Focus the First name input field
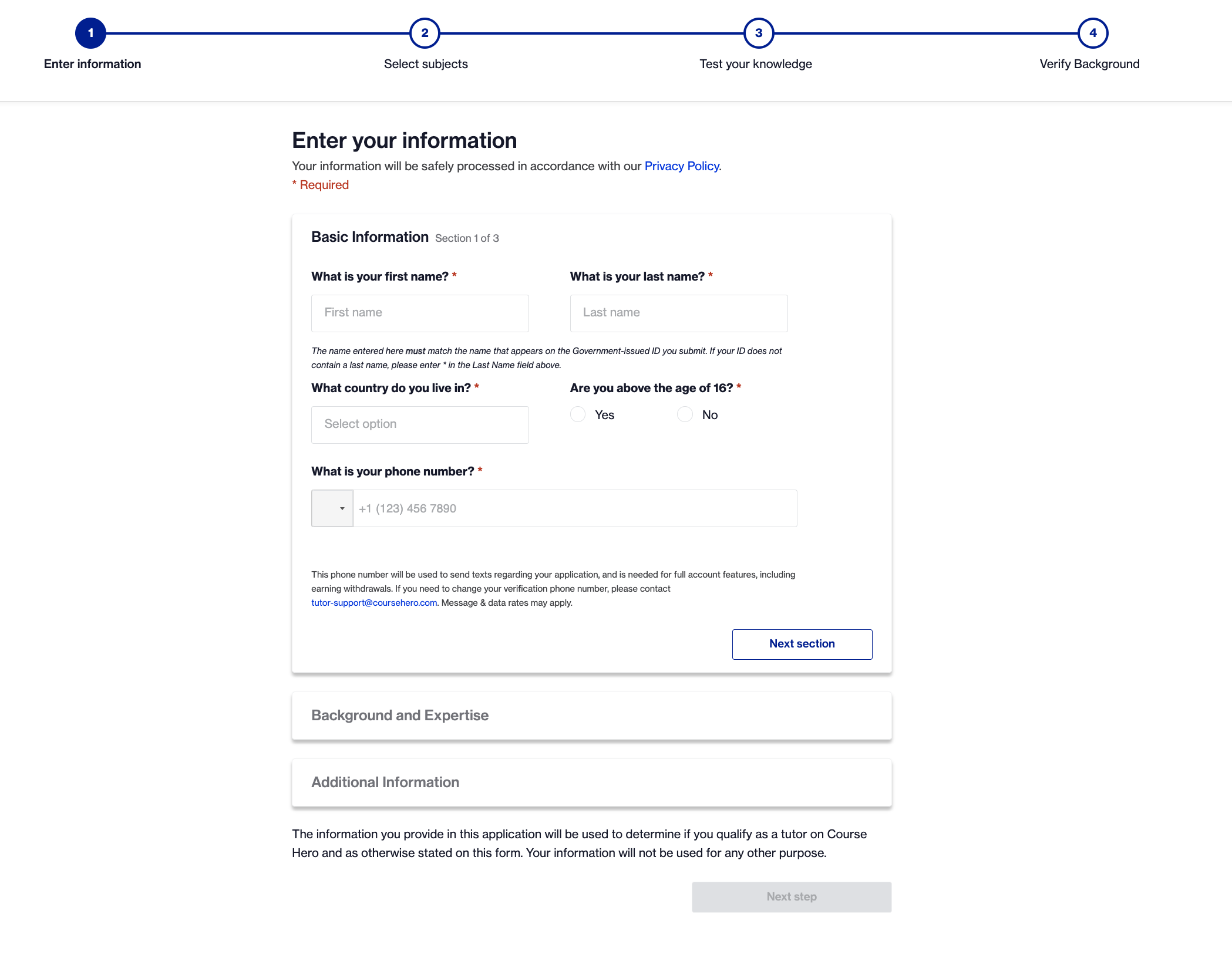Image resolution: width=1232 pixels, height=958 pixels. click(420, 313)
